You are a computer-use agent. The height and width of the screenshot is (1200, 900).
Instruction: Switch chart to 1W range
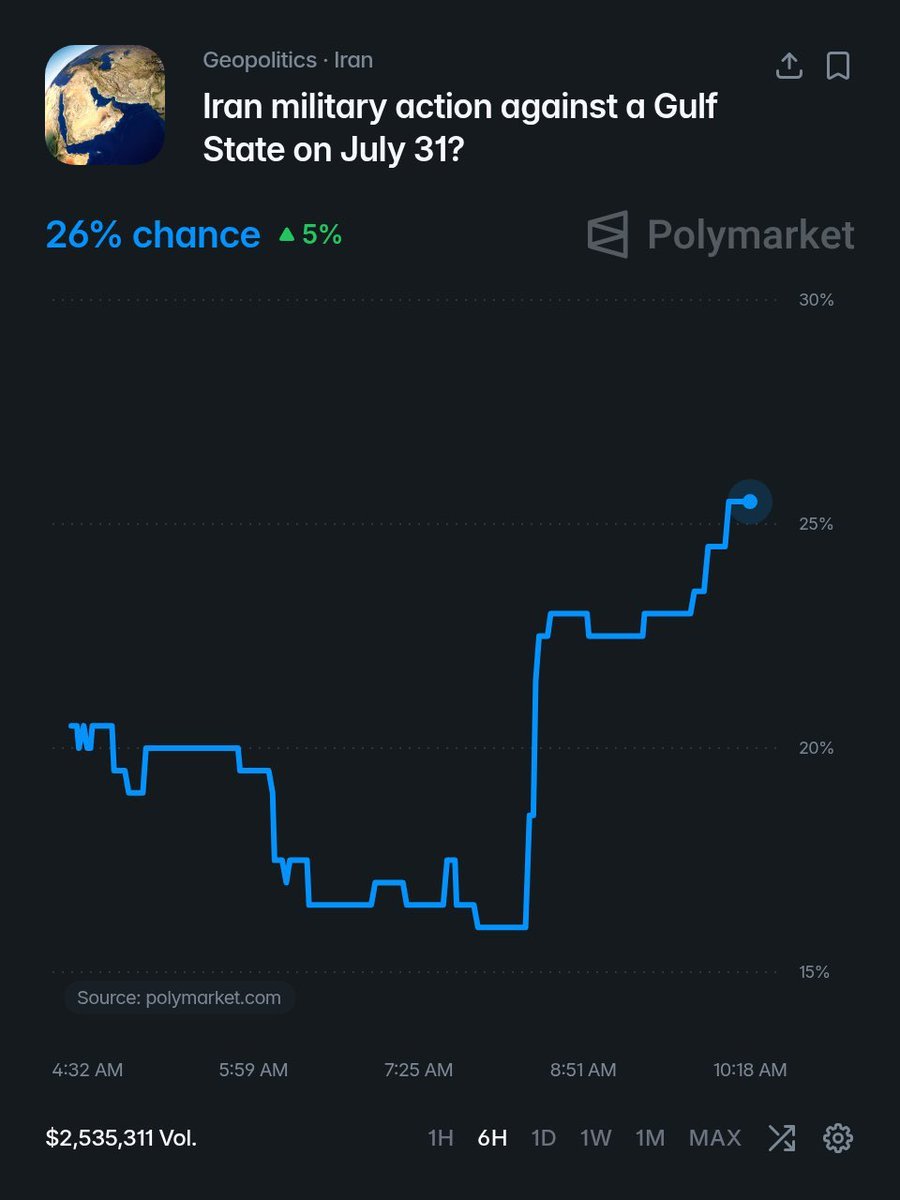(x=596, y=1138)
